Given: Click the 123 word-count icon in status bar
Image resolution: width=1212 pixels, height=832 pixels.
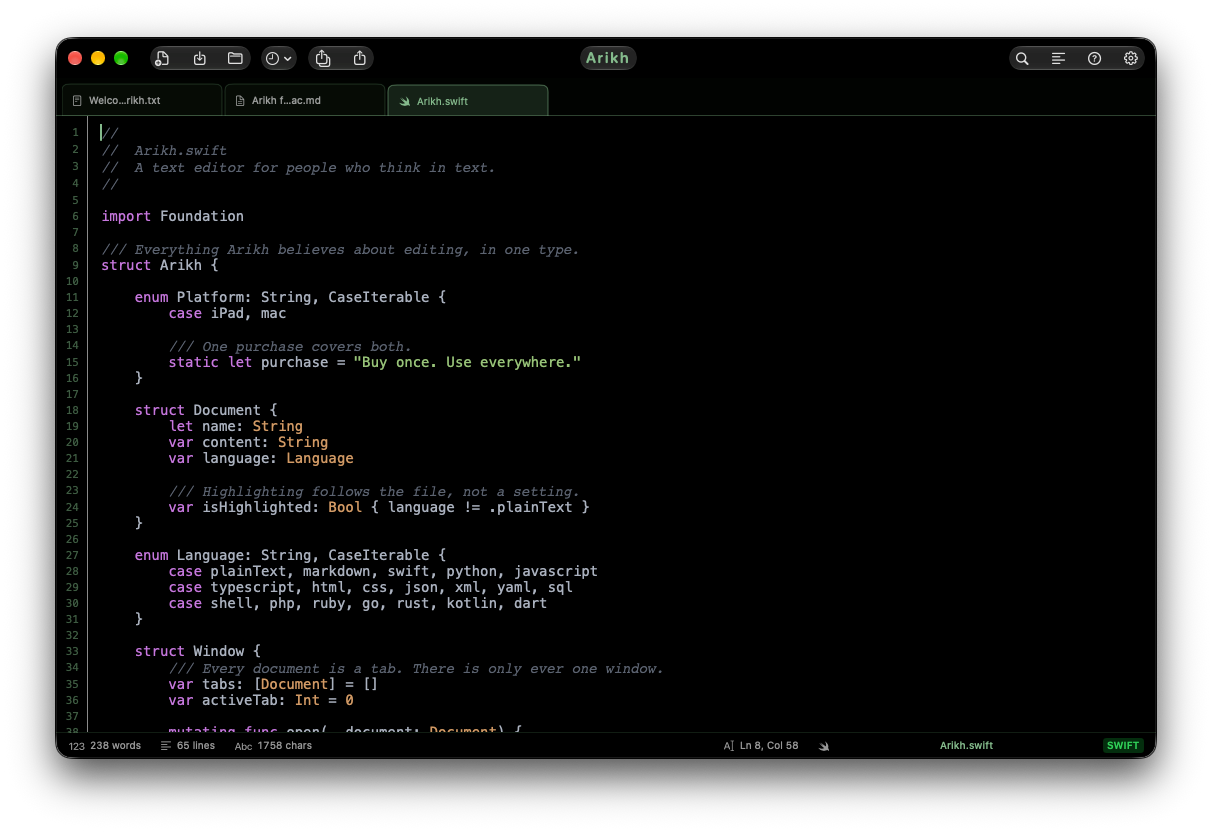Looking at the screenshot, I should pos(77,746).
